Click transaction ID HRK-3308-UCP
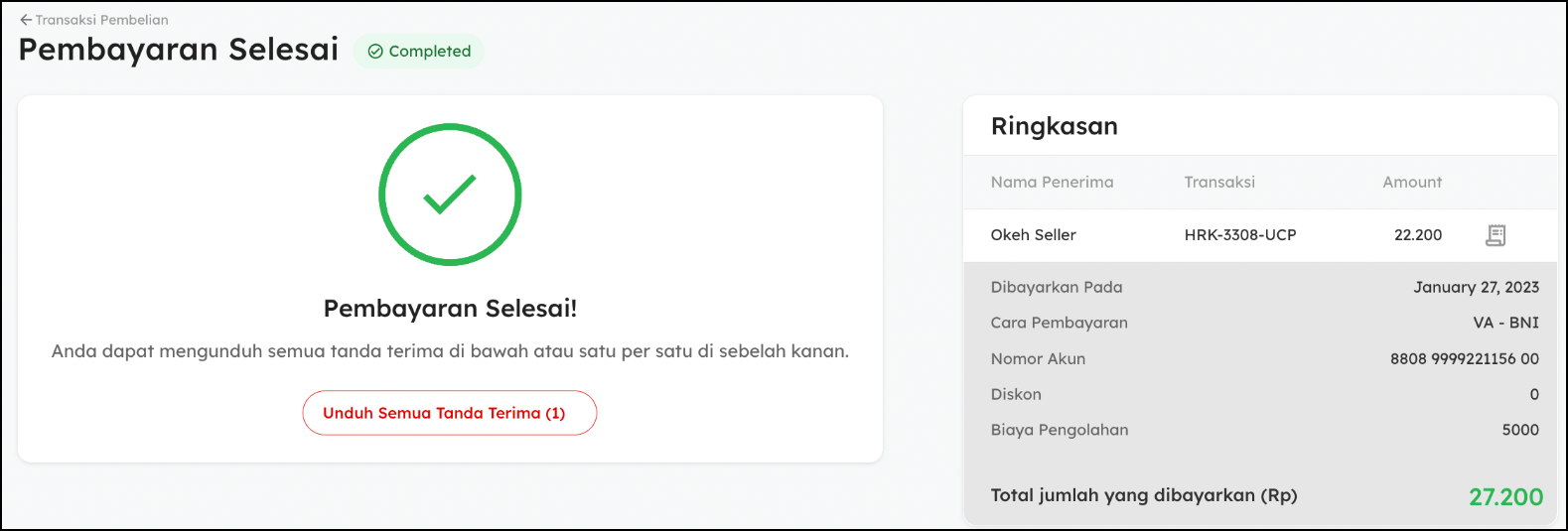Image resolution: width=1568 pixels, height=531 pixels. tap(1240, 235)
